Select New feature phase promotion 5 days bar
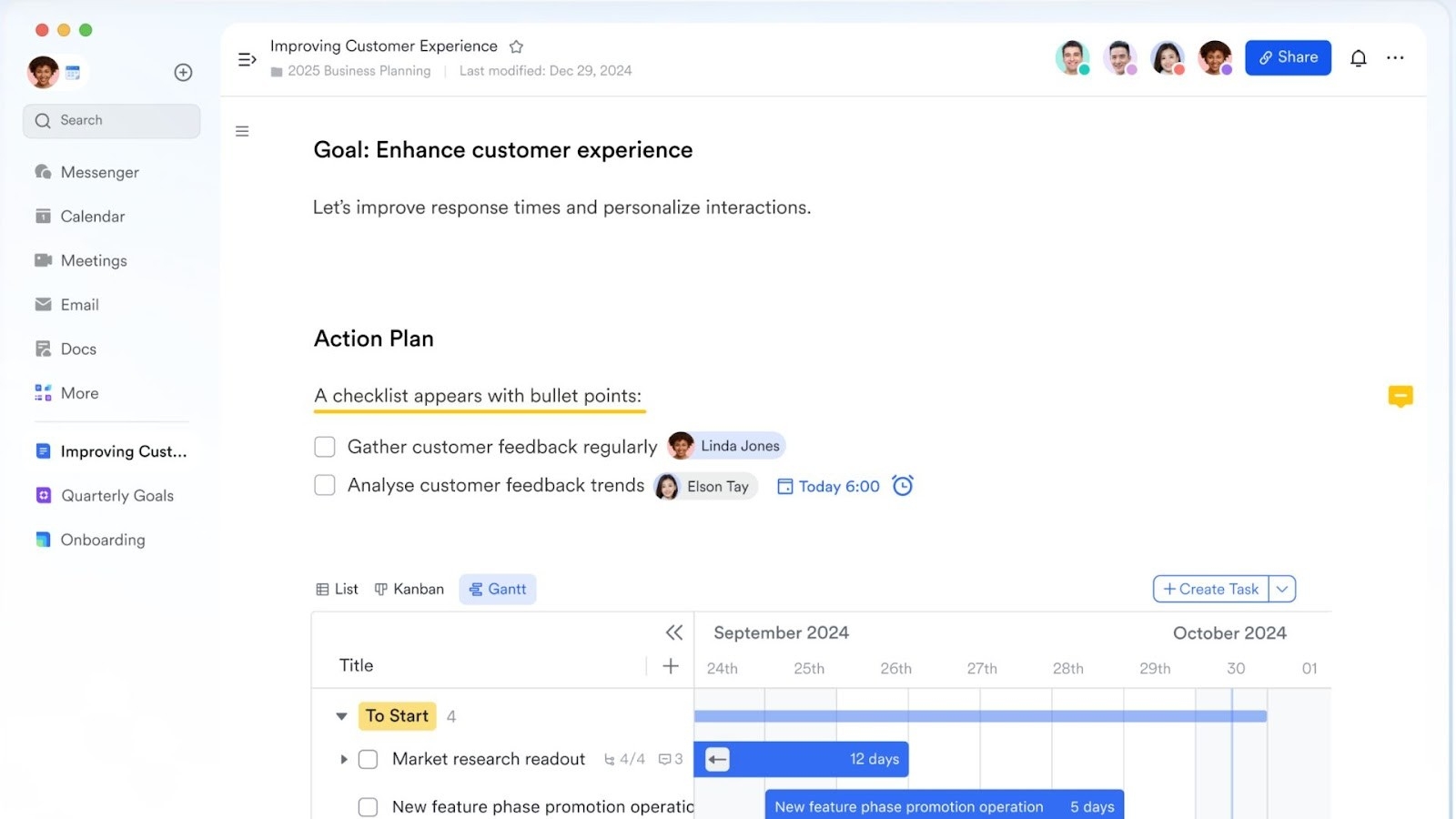Viewport: 1456px width, 819px height. (945, 806)
